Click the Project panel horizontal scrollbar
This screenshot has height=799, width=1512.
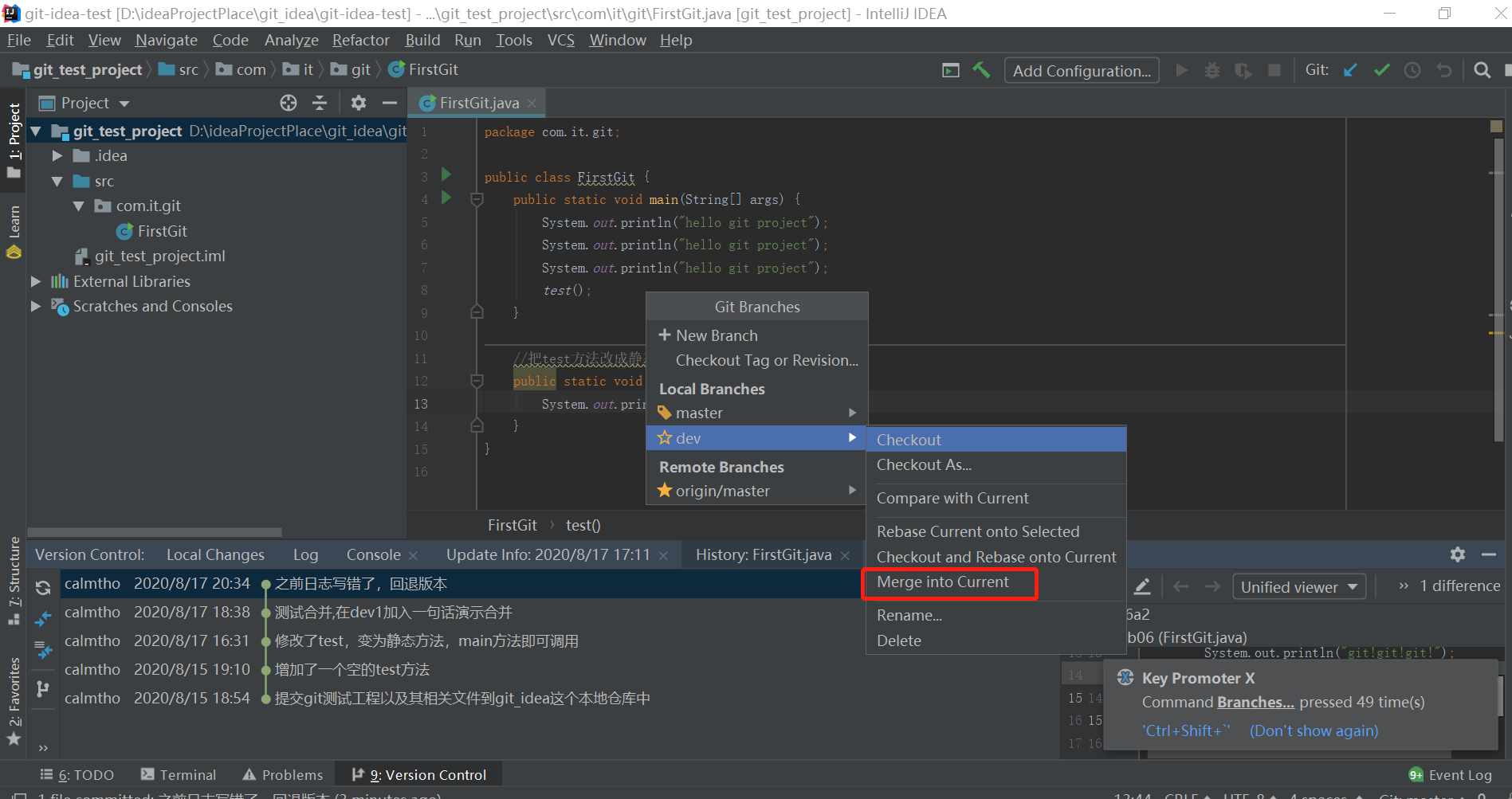(155, 532)
